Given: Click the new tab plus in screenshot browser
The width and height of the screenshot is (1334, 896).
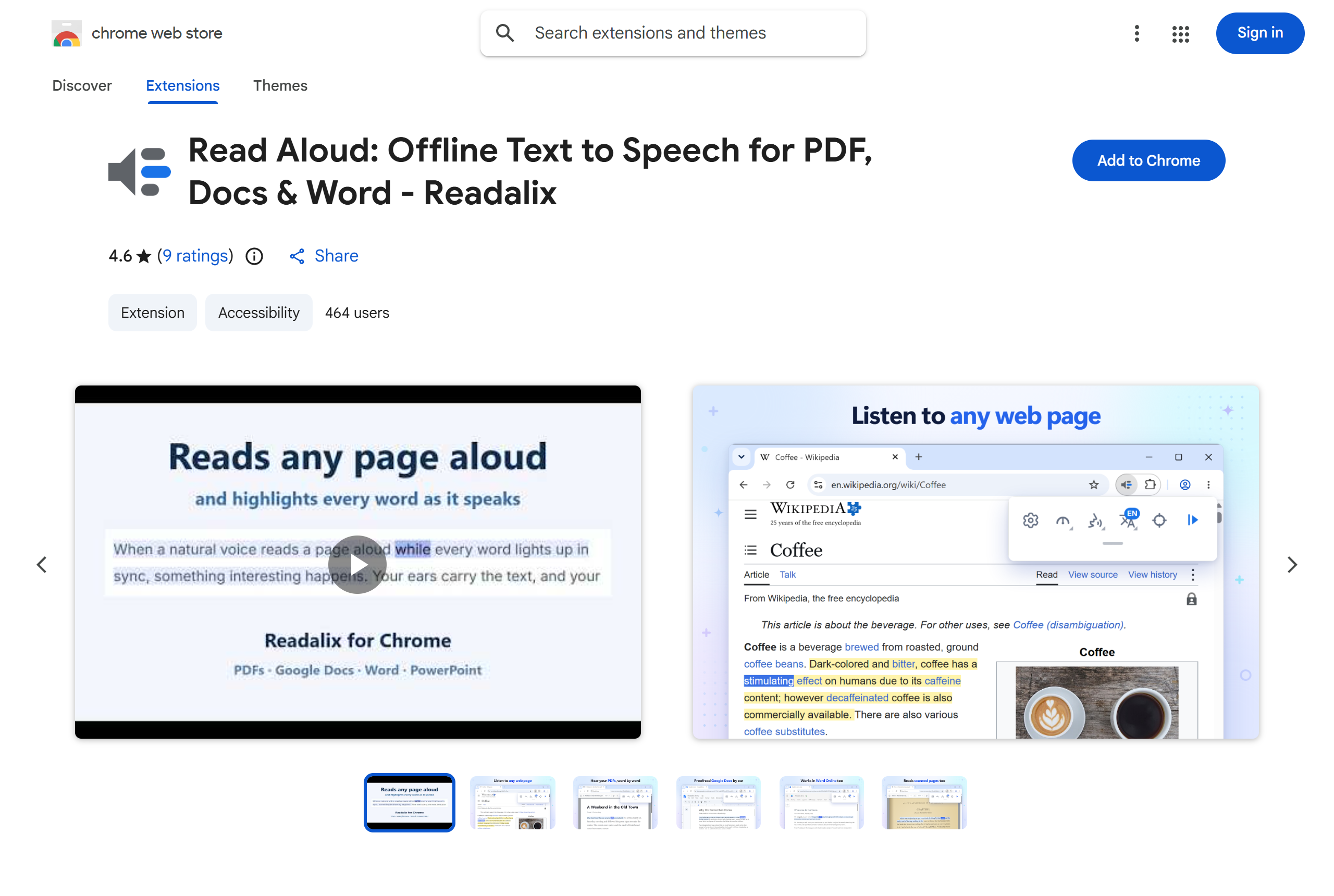Looking at the screenshot, I should point(919,456).
